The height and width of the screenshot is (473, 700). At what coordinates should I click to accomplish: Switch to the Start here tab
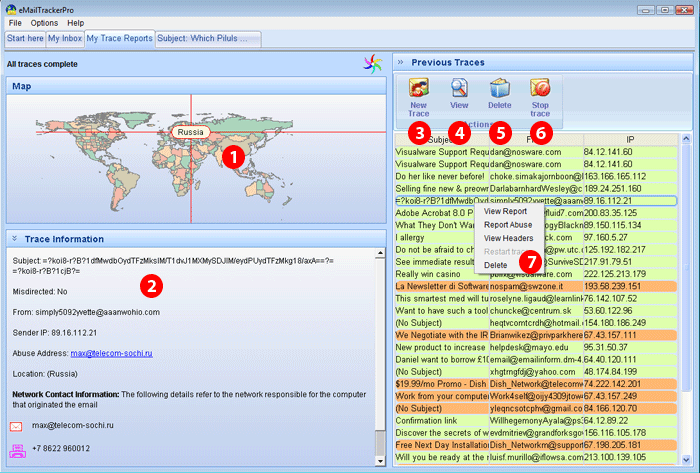25,38
